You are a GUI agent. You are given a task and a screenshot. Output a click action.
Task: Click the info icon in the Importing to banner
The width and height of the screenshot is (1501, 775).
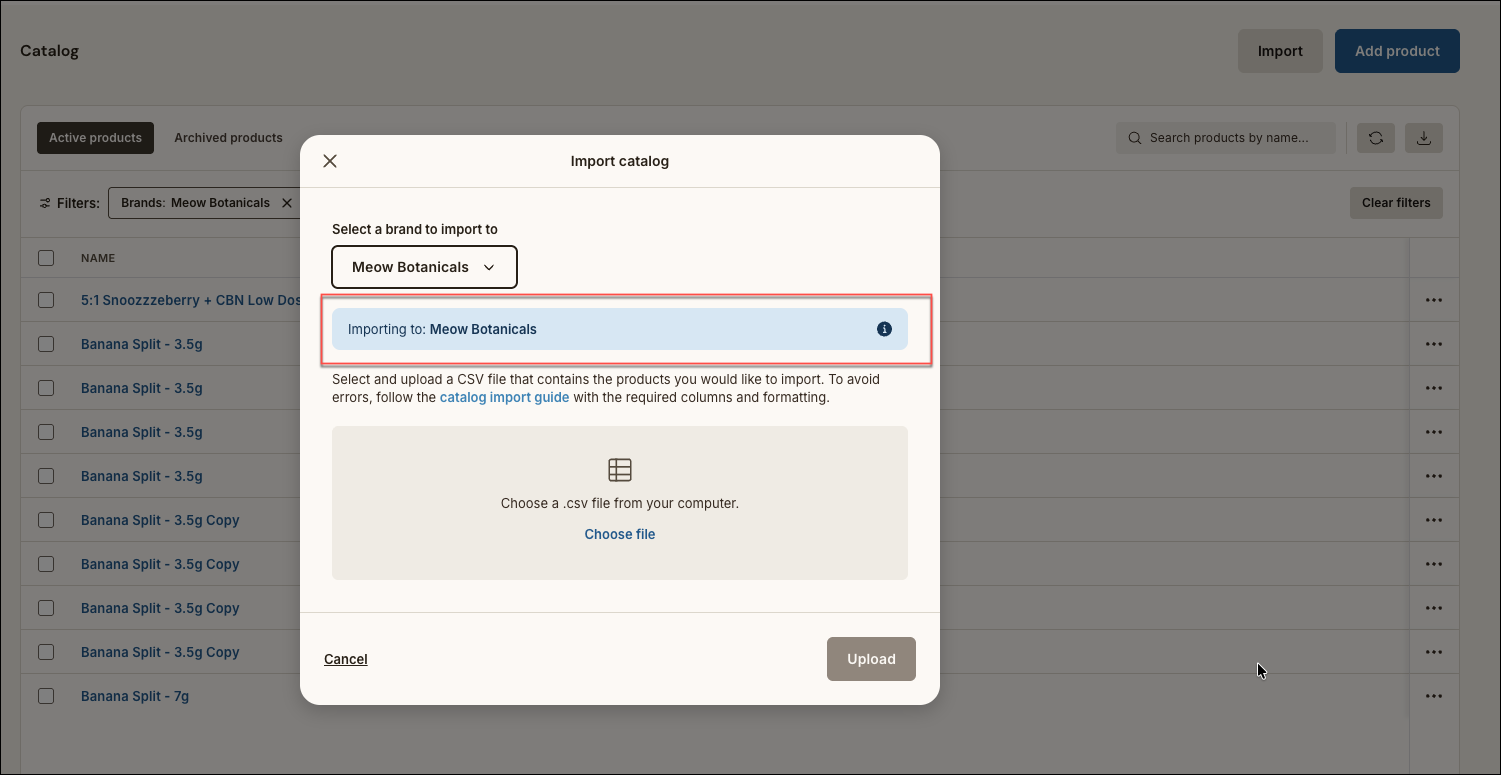coord(884,329)
